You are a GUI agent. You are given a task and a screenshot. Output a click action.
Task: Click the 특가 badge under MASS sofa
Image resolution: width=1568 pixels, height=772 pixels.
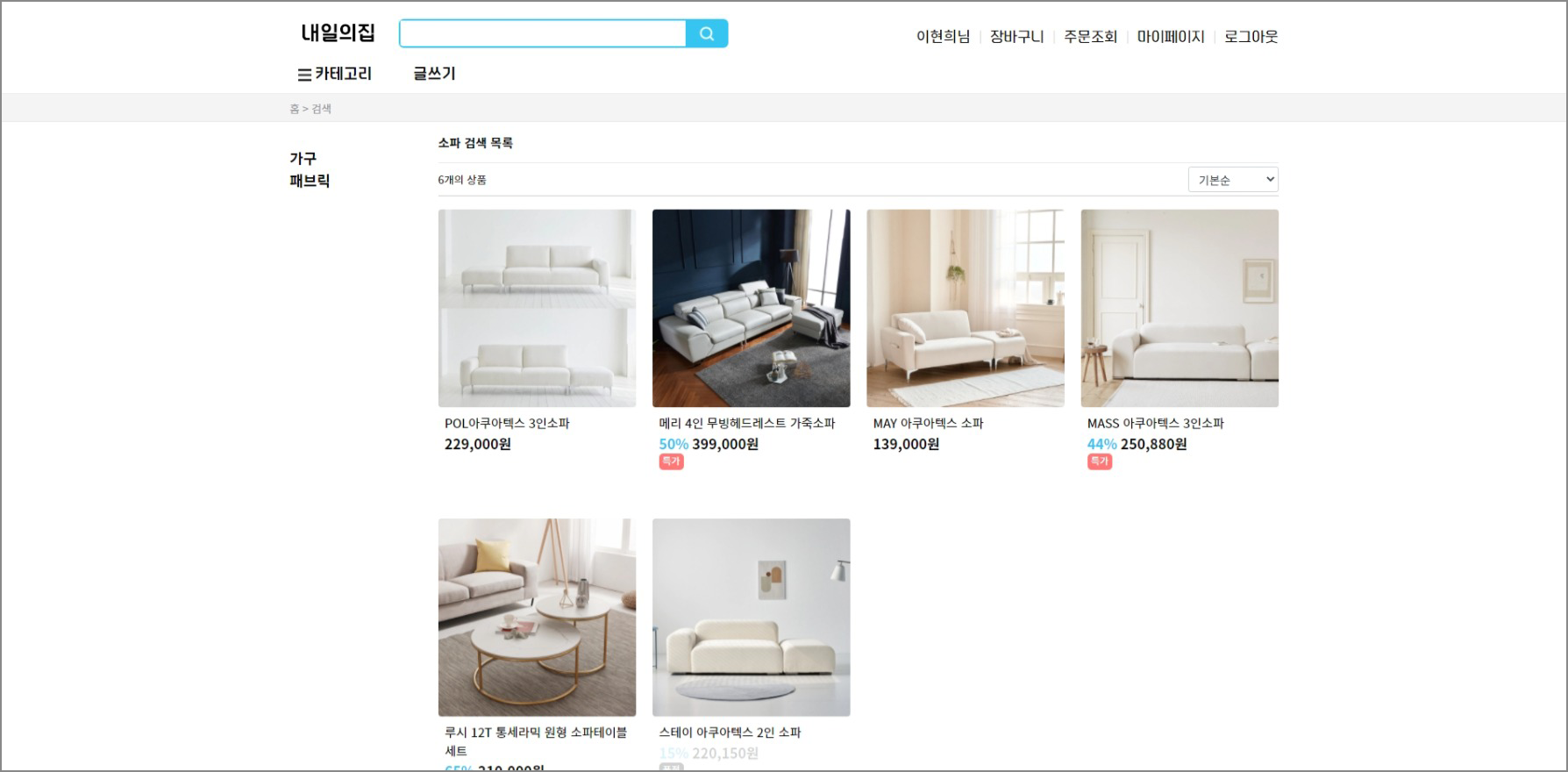coord(1100,461)
